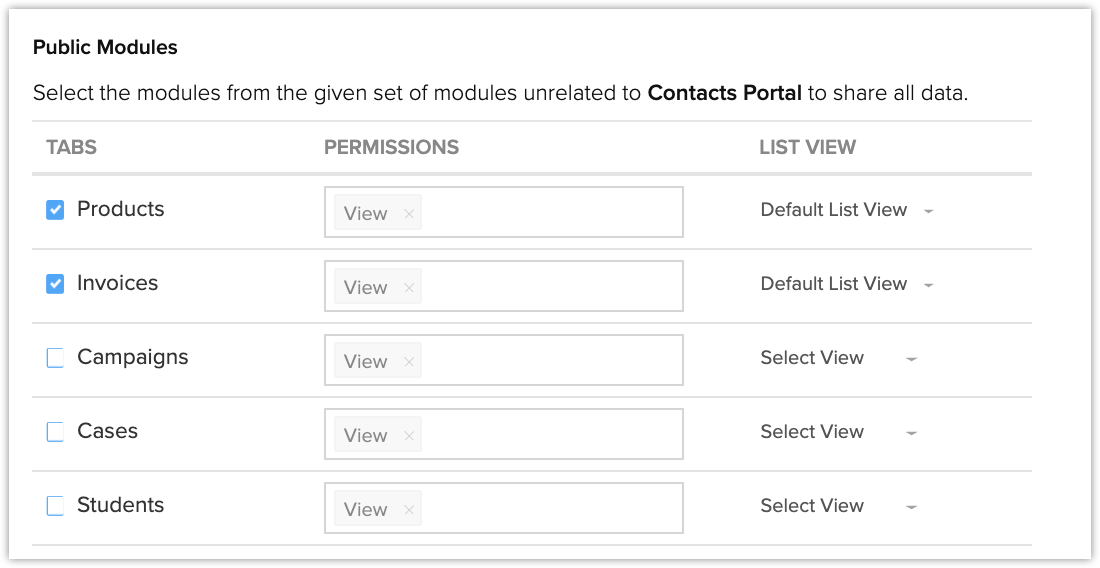This screenshot has height=568, width=1100.
Task: Remove View permission tag for Products
Action: 408,213
